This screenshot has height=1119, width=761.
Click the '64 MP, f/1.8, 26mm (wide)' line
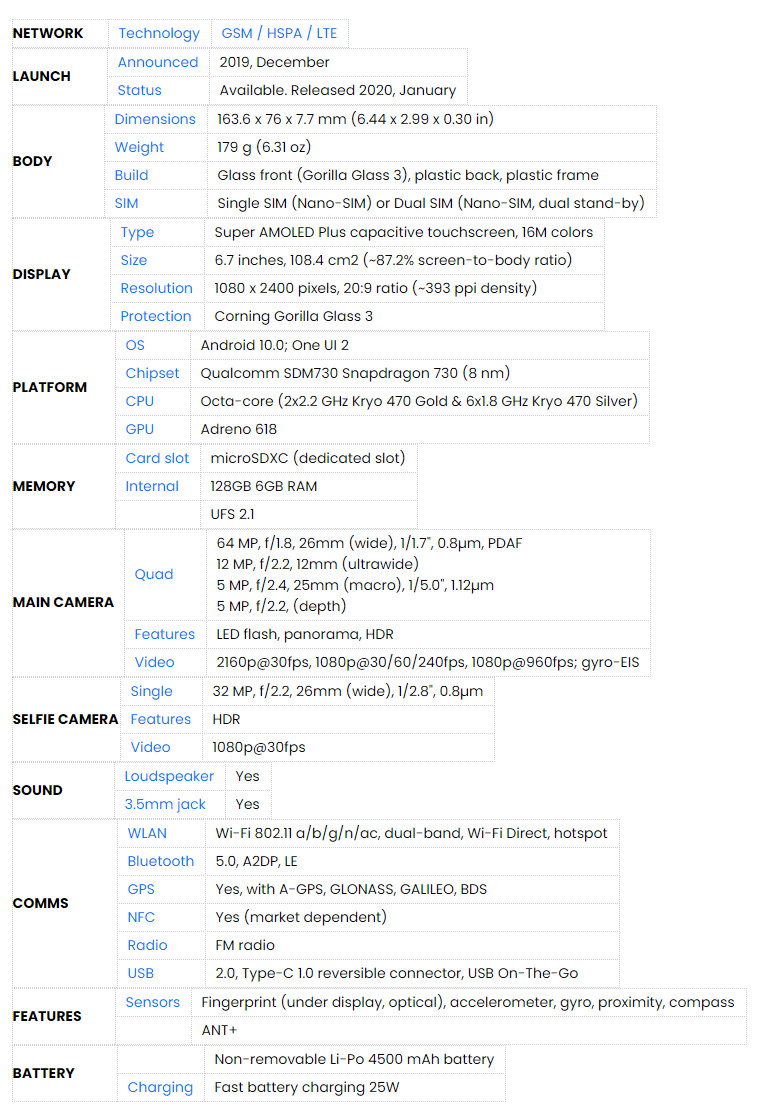point(306,543)
